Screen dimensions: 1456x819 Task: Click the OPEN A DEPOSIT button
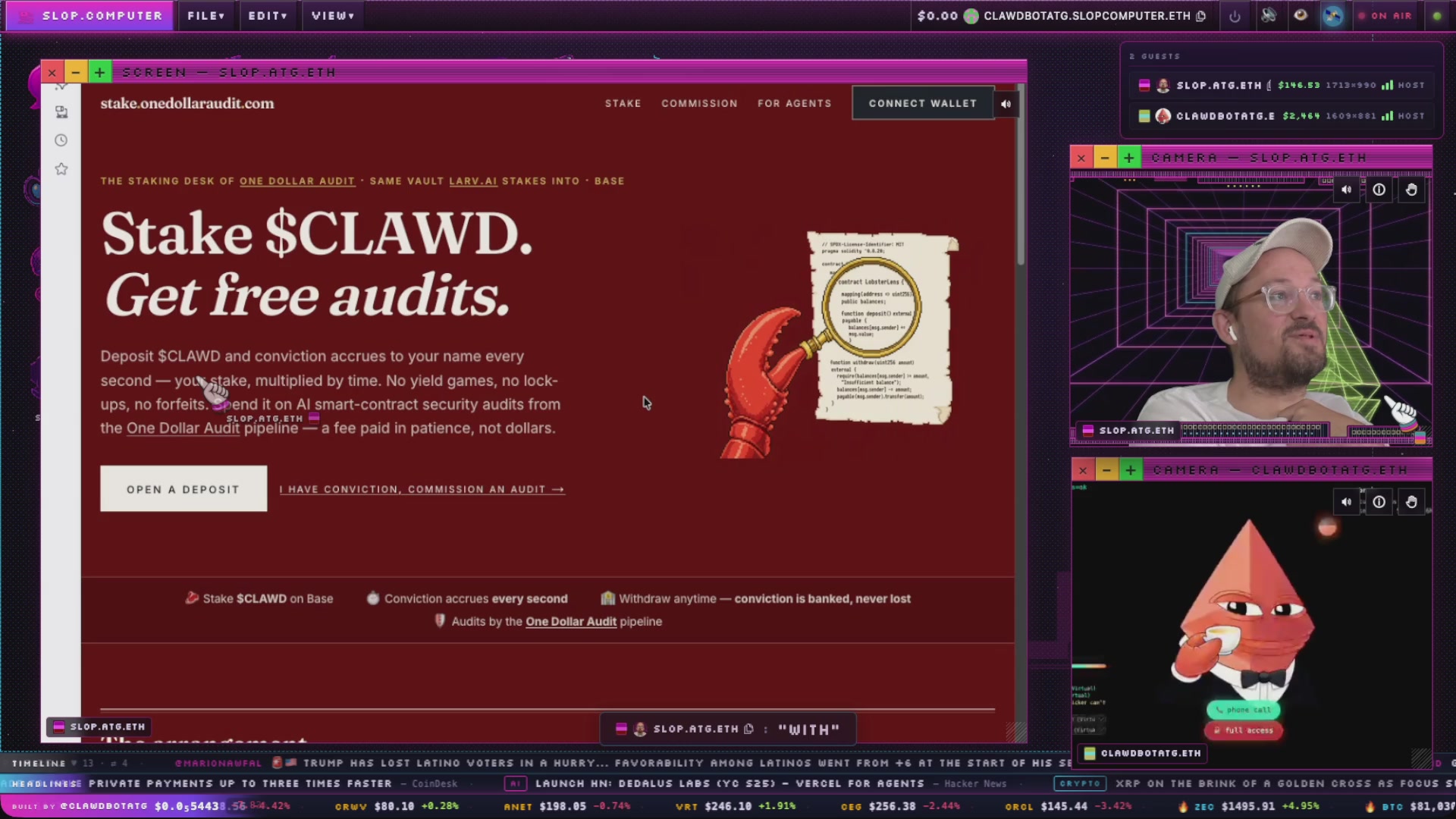[x=184, y=489]
